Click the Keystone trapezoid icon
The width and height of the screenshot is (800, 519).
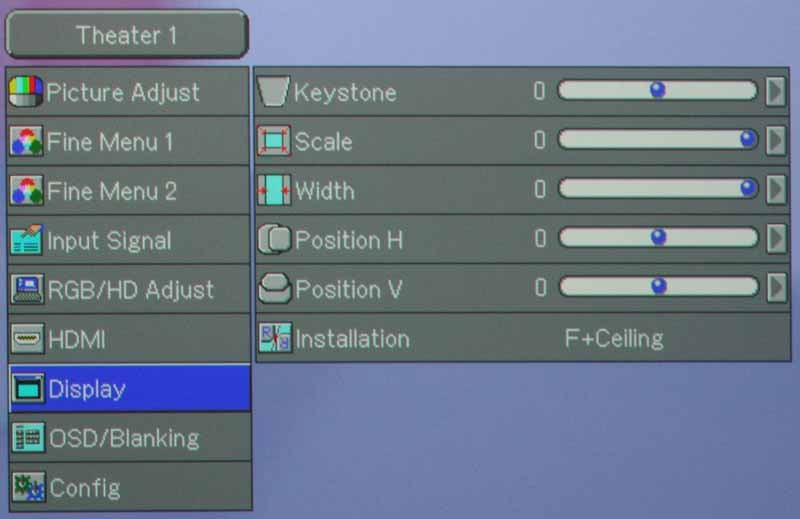pyautogui.click(x=273, y=92)
